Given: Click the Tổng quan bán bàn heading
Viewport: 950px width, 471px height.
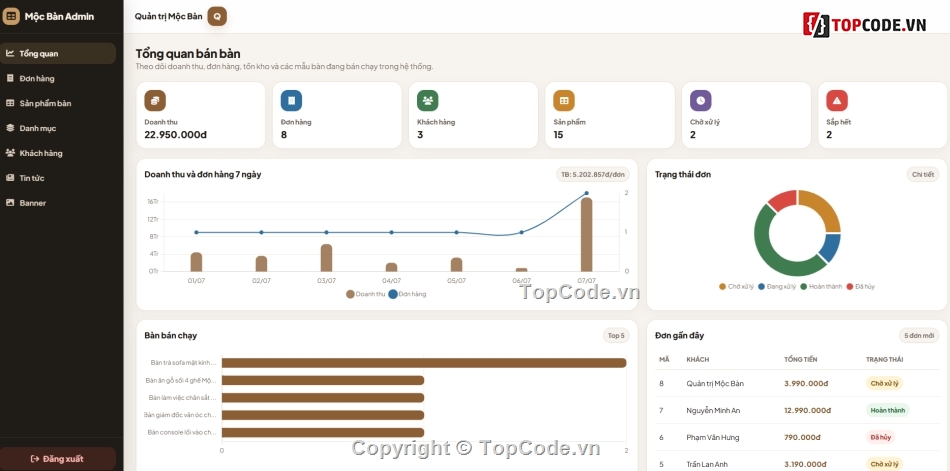Looking at the screenshot, I should tap(188, 54).
